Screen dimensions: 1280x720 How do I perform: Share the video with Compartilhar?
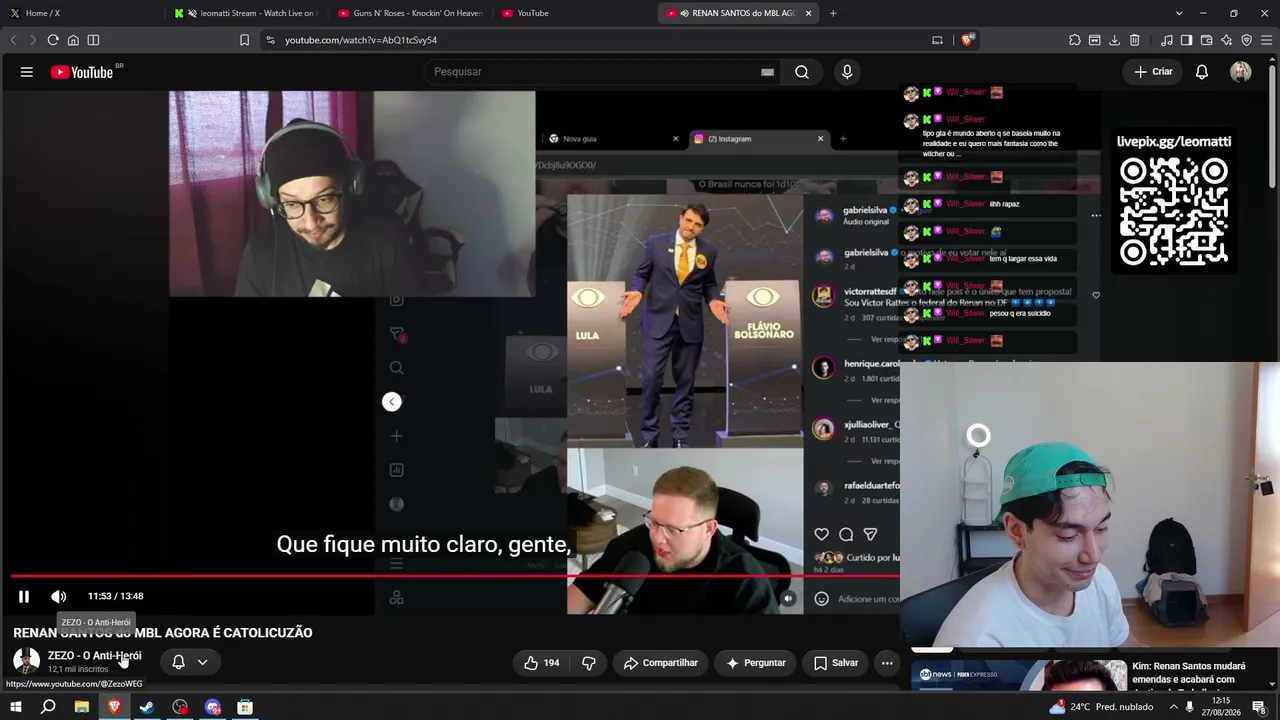(661, 663)
